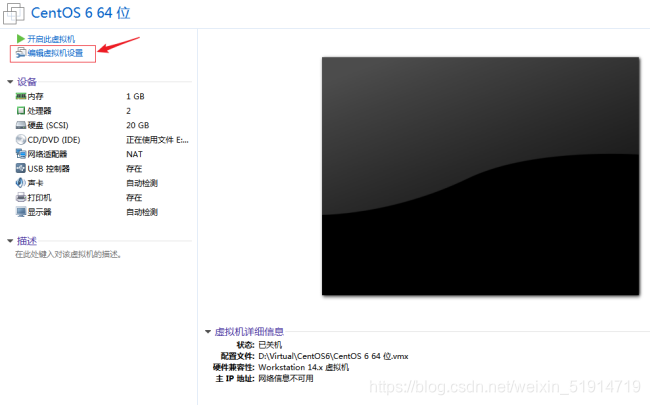Click the CentOS virtual machine title icon

click(x=14, y=13)
